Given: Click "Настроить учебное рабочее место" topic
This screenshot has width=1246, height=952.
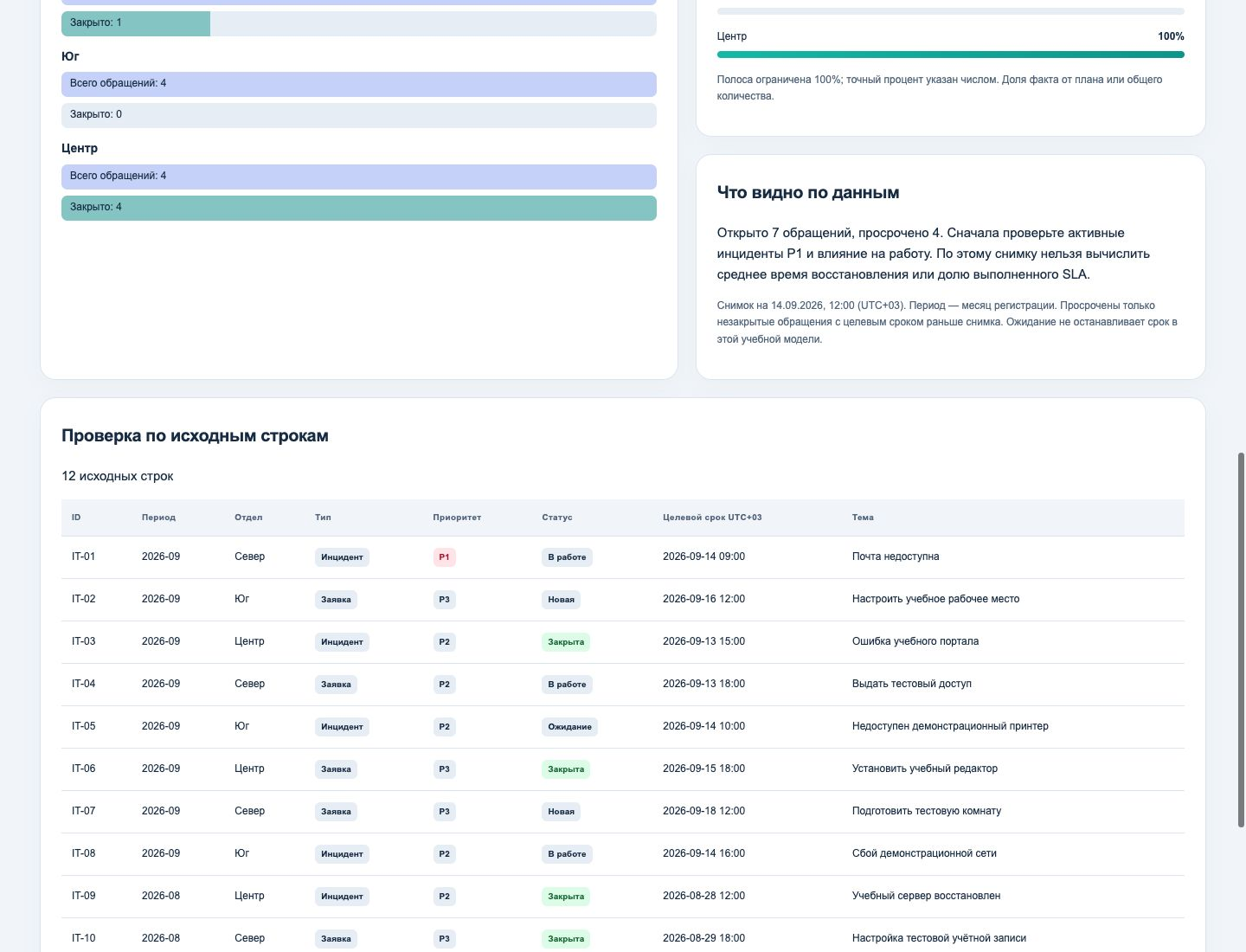Looking at the screenshot, I should click(935, 599).
